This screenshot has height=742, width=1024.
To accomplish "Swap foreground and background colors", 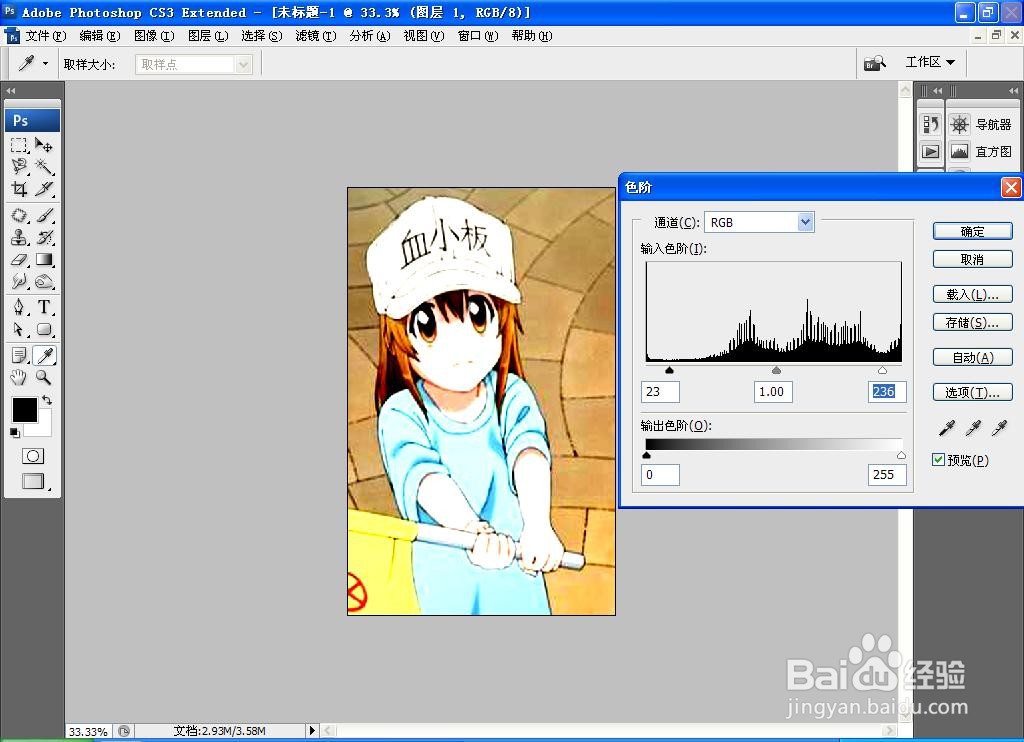I will 47,400.
